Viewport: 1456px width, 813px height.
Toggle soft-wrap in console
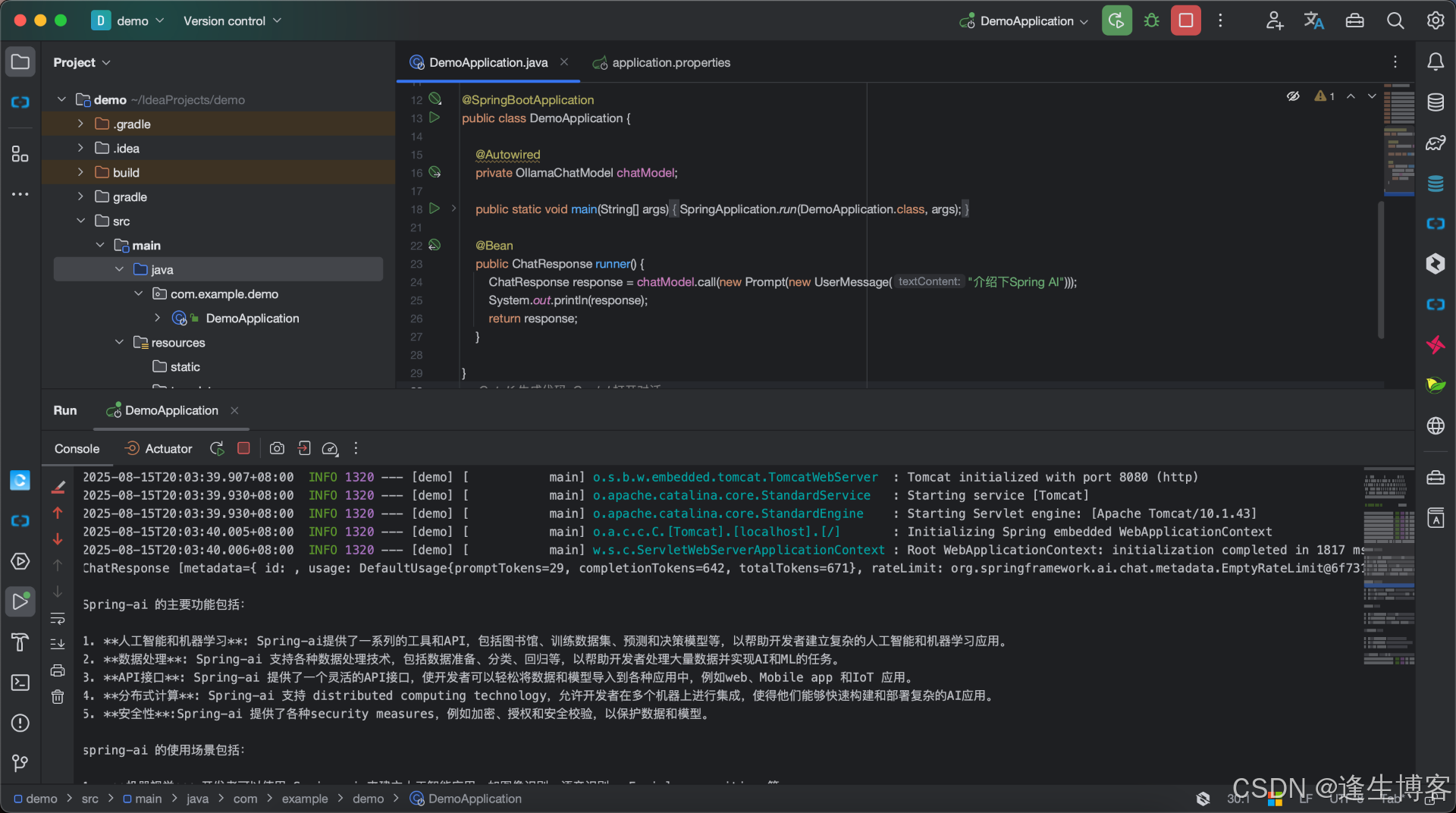coord(58,619)
